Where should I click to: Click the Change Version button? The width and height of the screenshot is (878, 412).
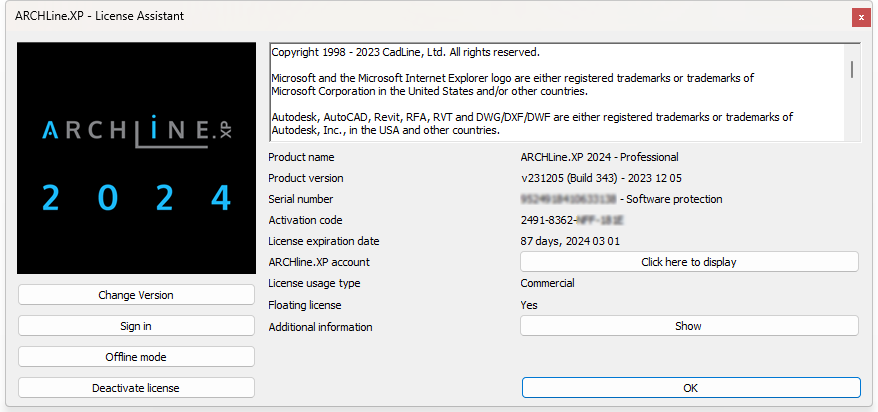tap(136, 295)
